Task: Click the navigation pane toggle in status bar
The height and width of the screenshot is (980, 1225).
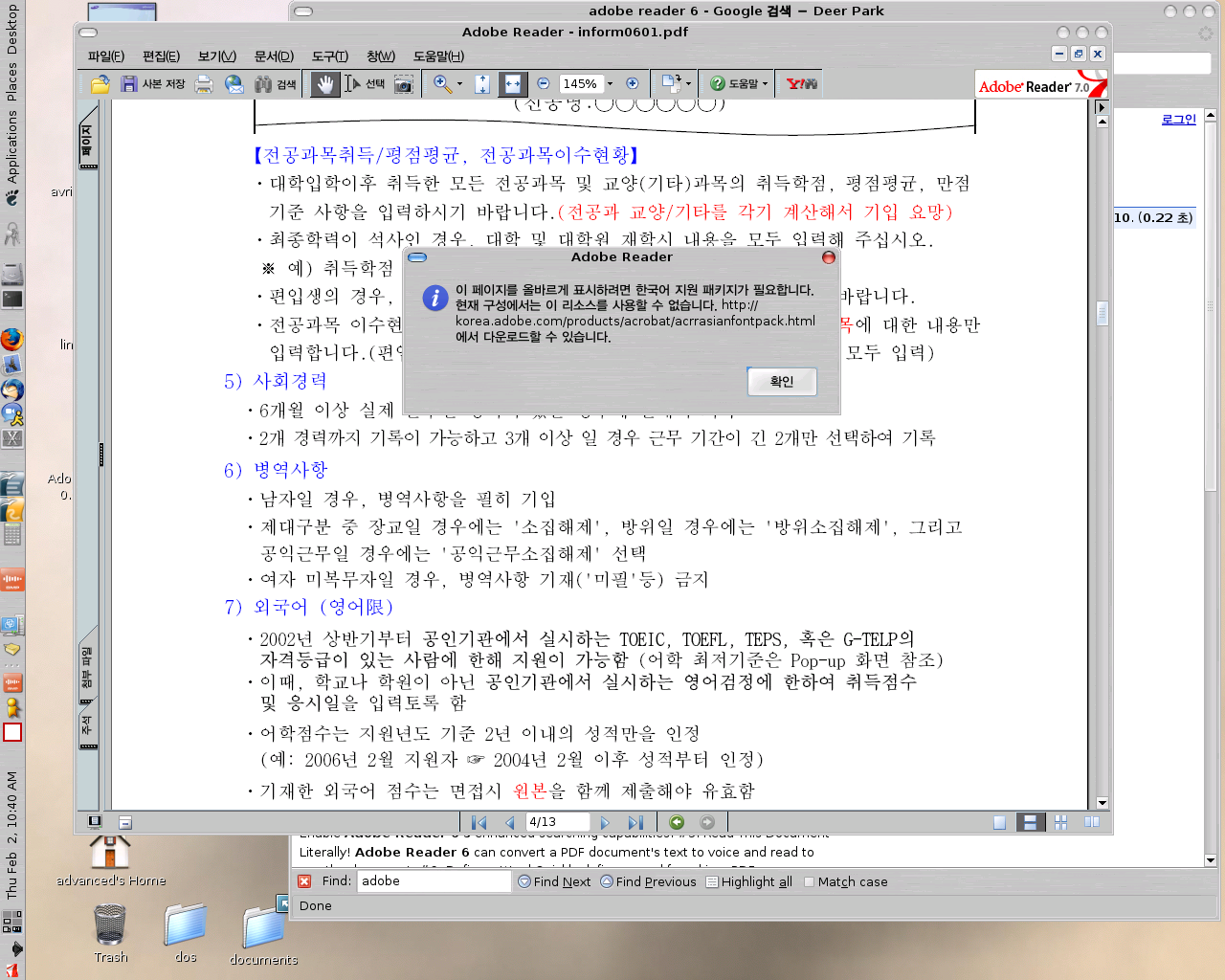Action: click(94, 821)
